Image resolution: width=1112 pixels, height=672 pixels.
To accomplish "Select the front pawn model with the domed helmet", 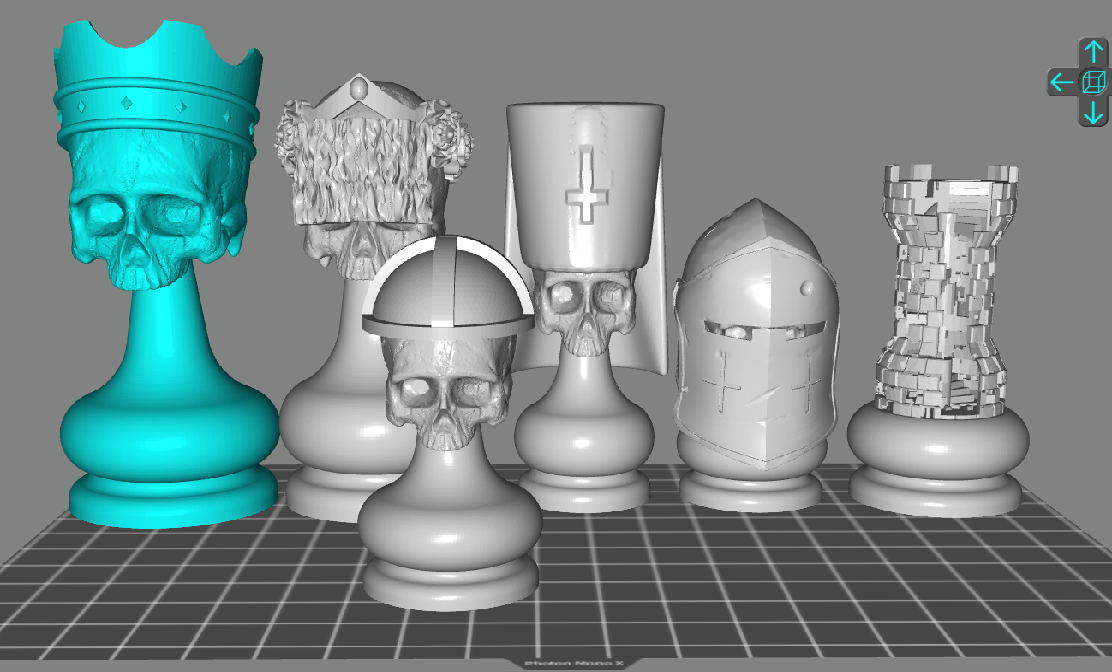I will click(x=449, y=425).
